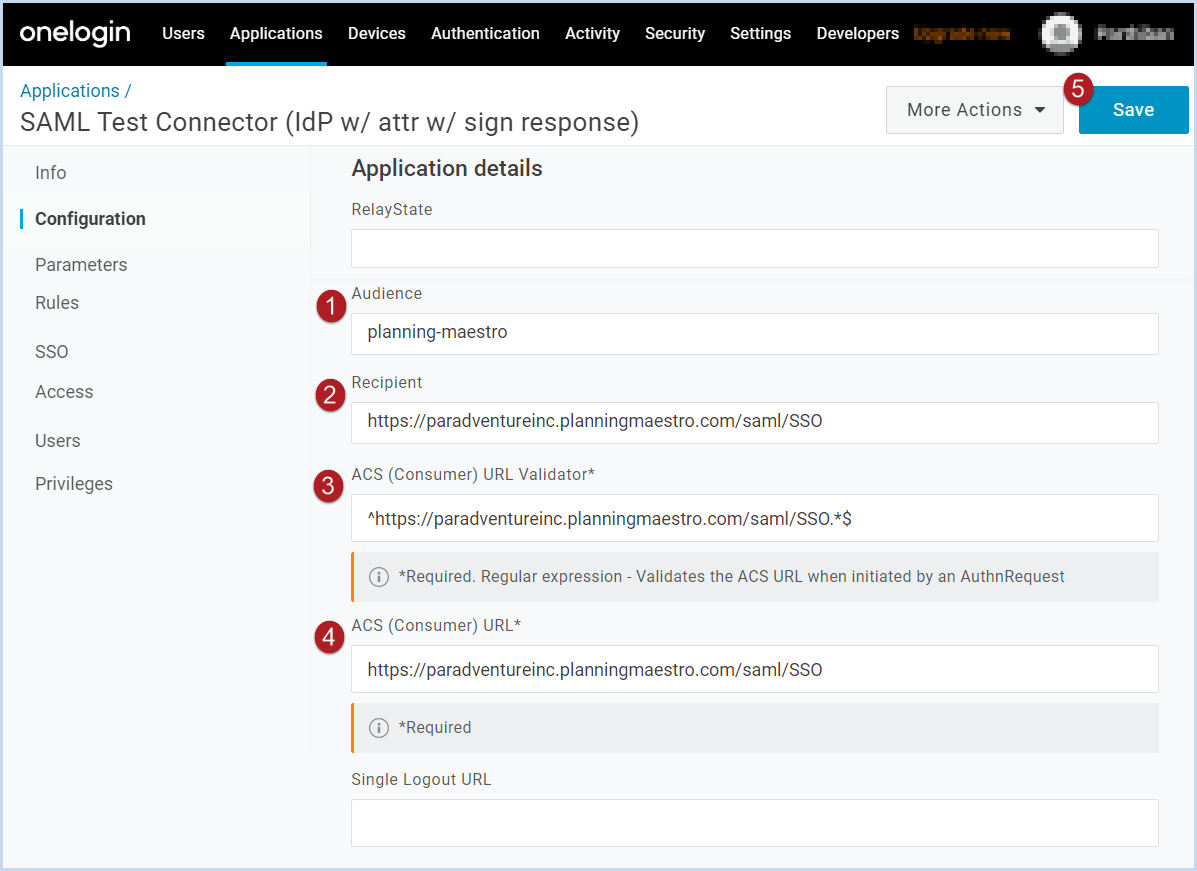
Task: Click the info icon beside Regular expression note
Action: [x=379, y=576]
